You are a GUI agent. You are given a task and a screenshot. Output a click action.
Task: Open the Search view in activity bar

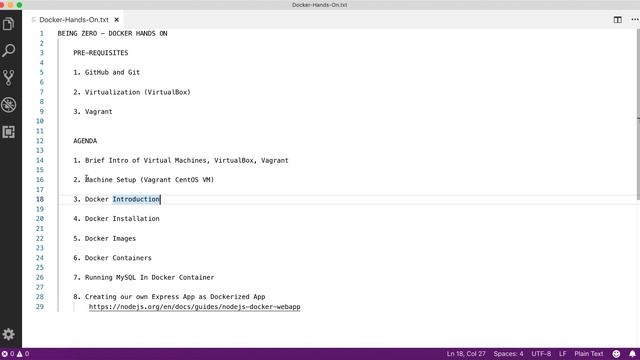point(9,51)
